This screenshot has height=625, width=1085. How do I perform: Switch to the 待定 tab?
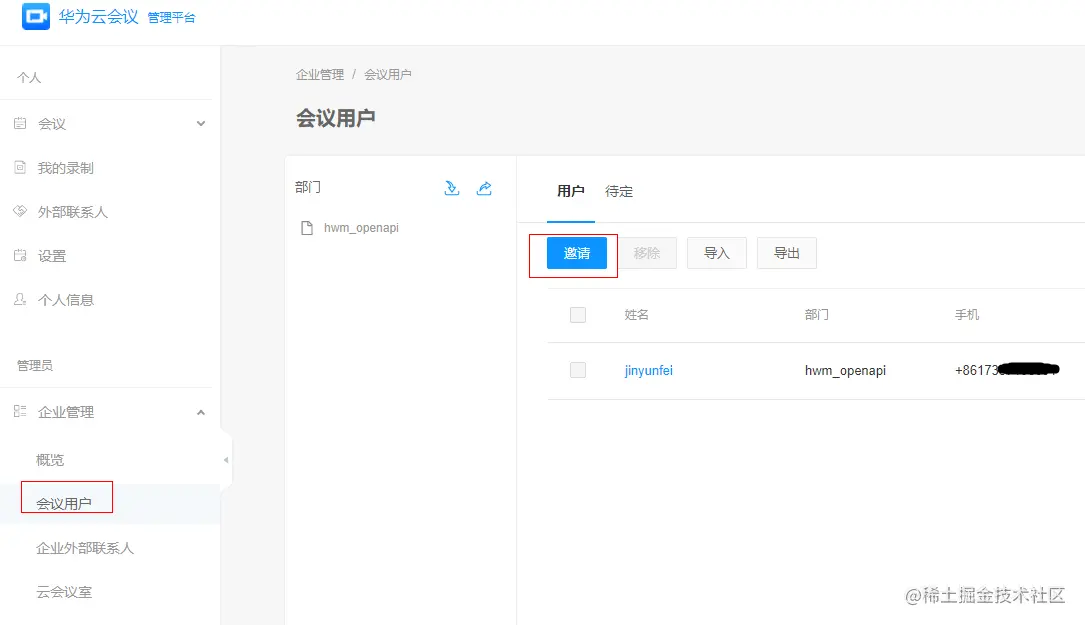tap(619, 191)
